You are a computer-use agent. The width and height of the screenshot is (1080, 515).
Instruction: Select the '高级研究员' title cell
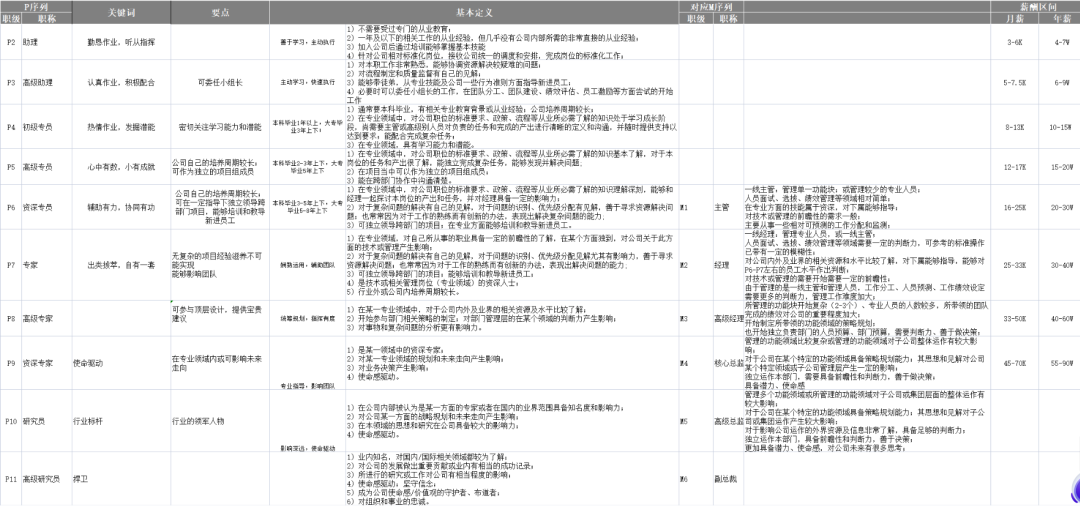46,479
